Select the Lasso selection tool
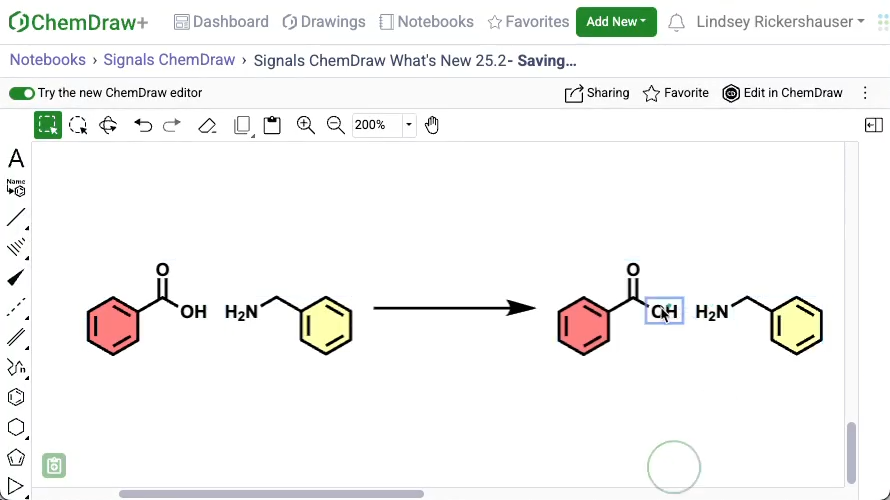The width and height of the screenshot is (890, 500). click(78, 125)
